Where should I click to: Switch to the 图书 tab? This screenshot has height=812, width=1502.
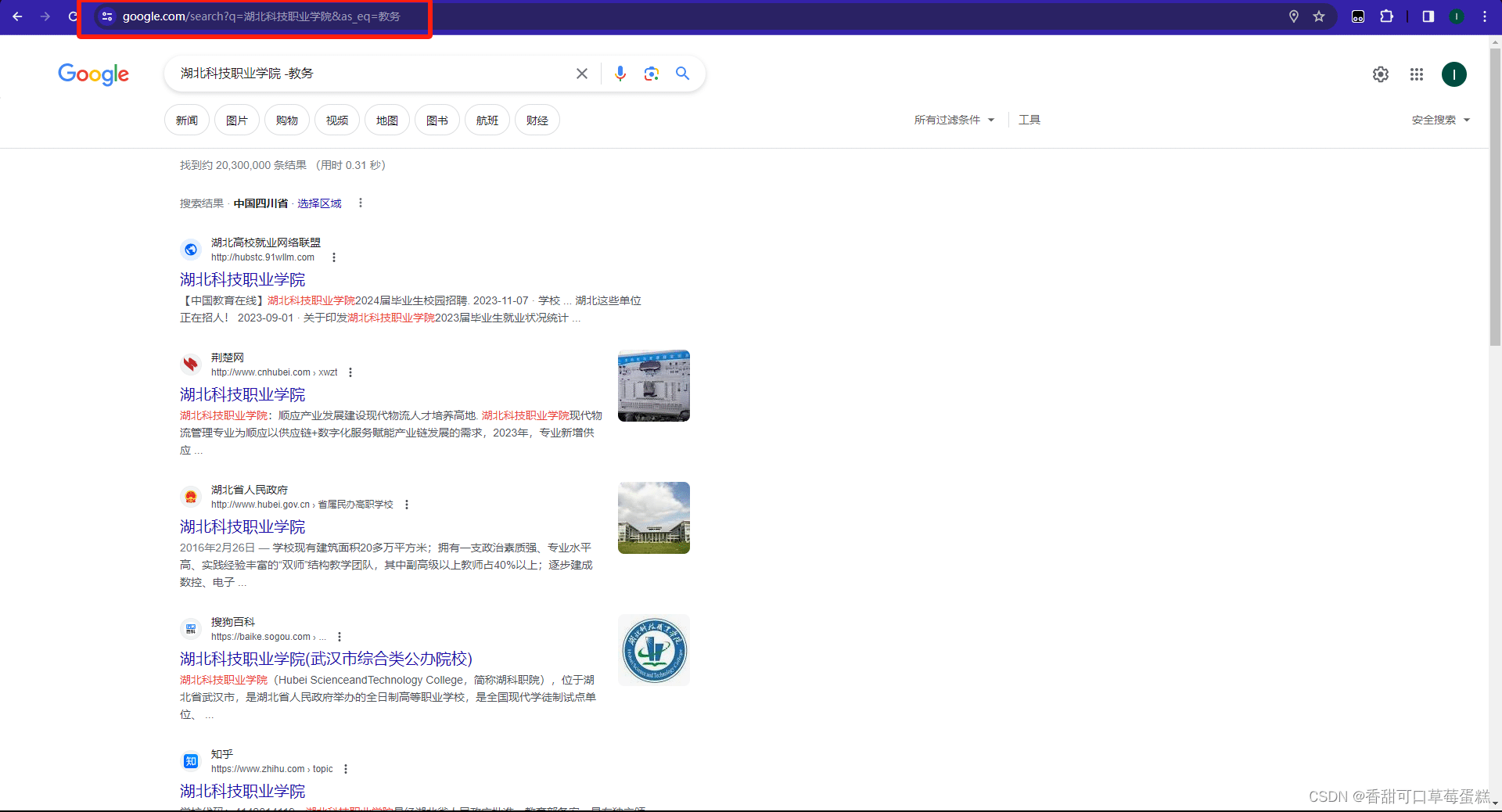pyautogui.click(x=437, y=120)
